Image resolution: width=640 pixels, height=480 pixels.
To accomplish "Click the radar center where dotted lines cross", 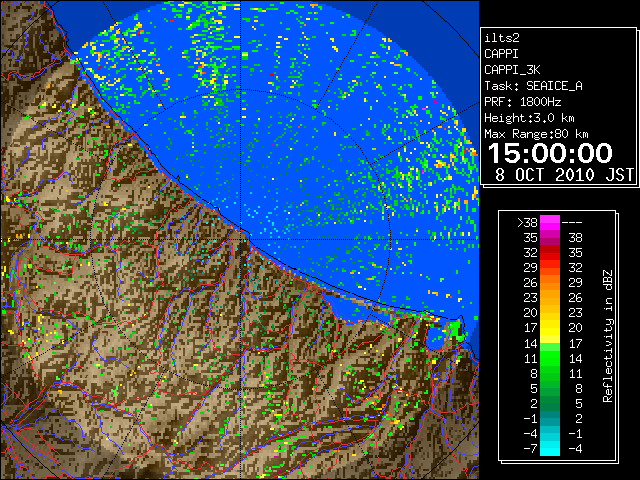I will [x=241, y=239].
